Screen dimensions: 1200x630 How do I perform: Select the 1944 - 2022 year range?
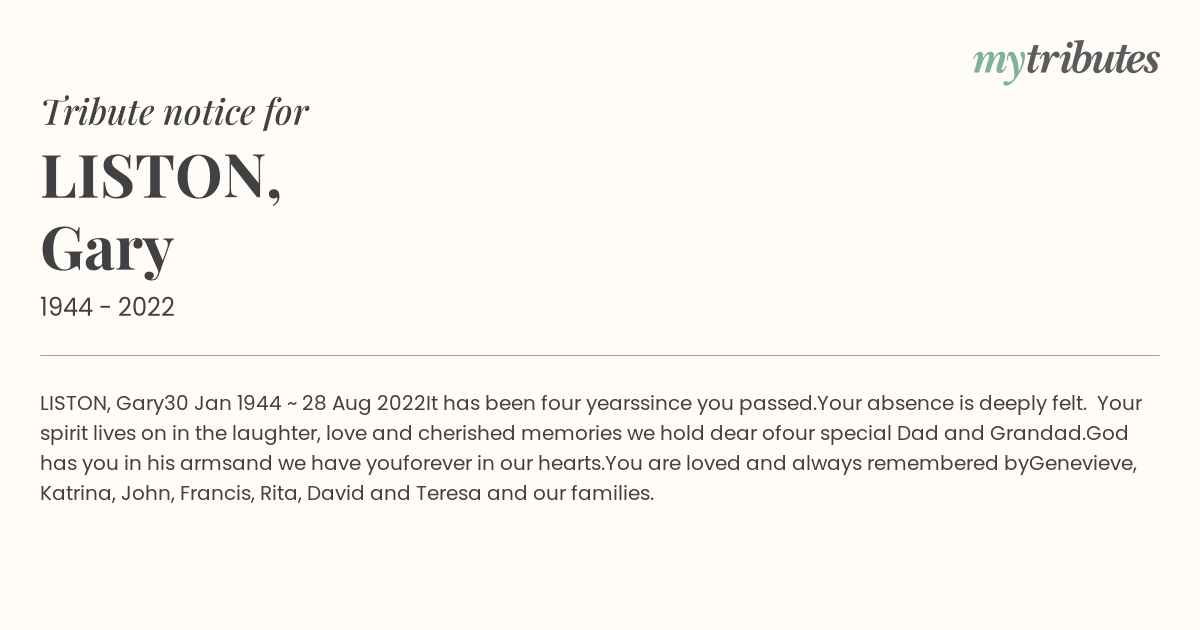107,307
